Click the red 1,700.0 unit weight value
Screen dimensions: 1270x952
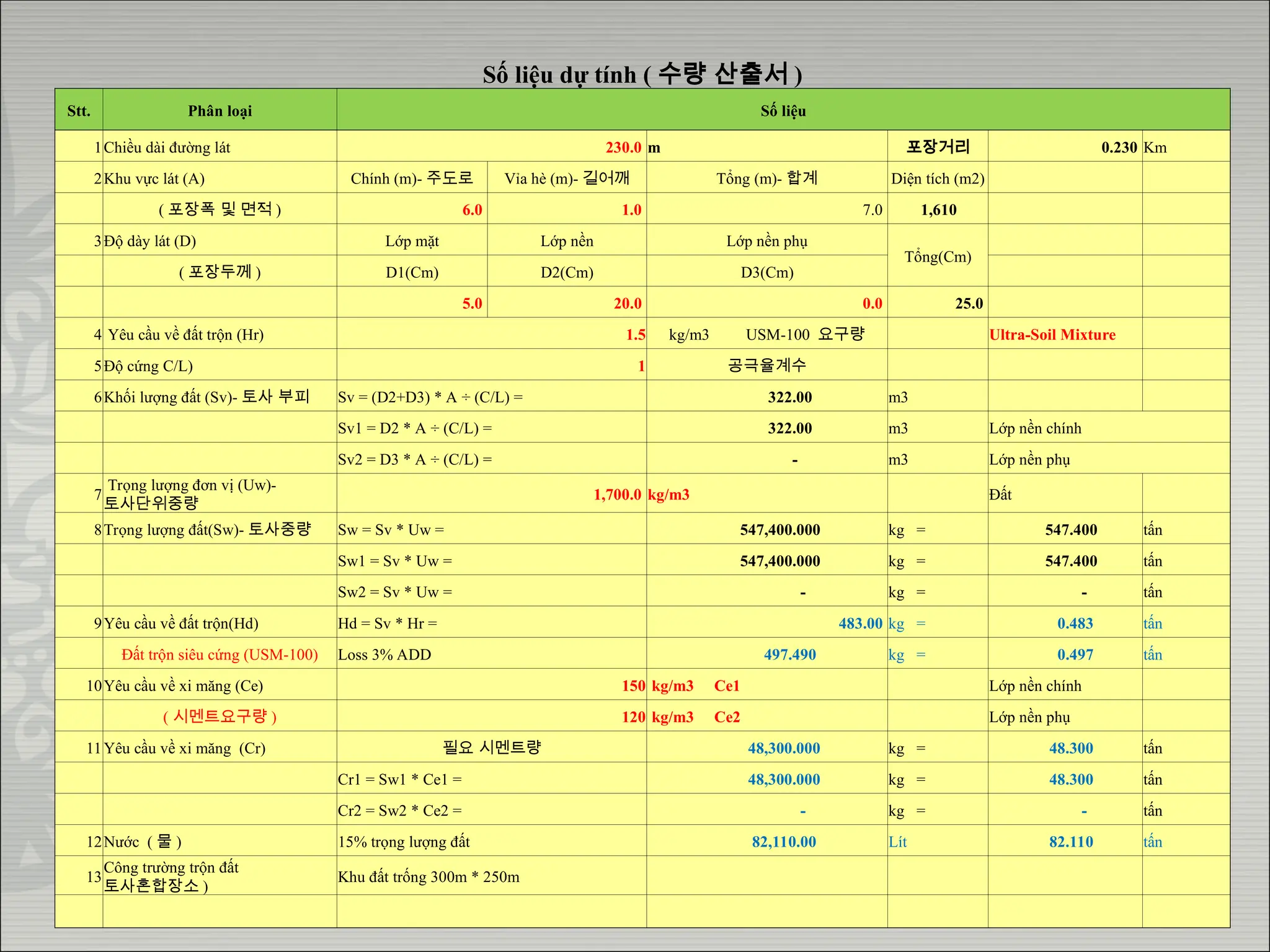click(617, 495)
